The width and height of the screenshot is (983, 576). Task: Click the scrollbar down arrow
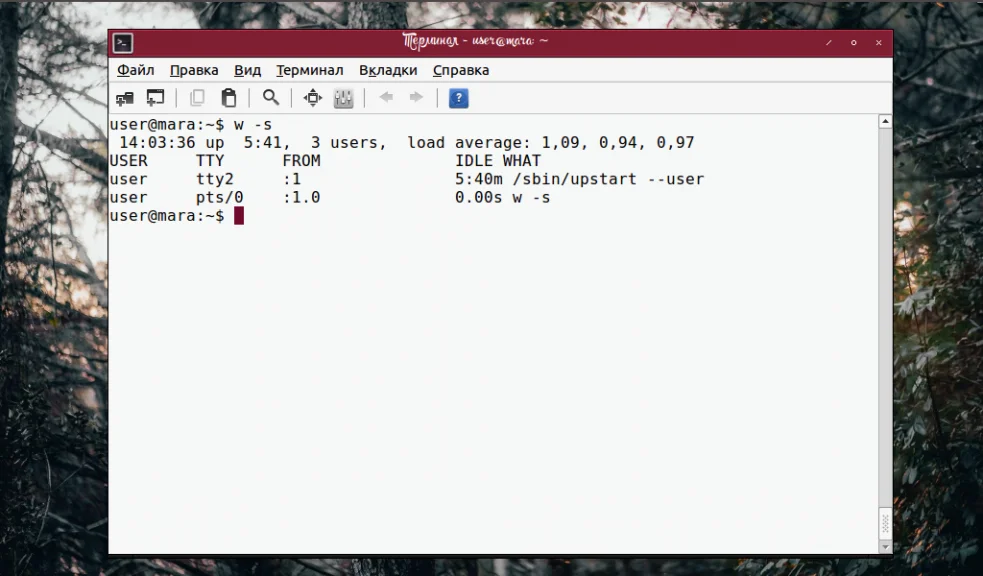click(885, 547)
